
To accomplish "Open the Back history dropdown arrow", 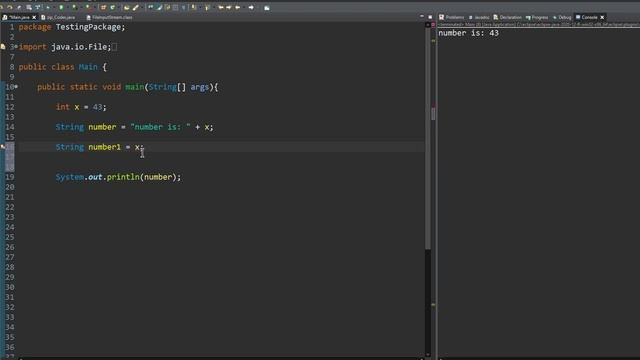I will tap(244, 8).
